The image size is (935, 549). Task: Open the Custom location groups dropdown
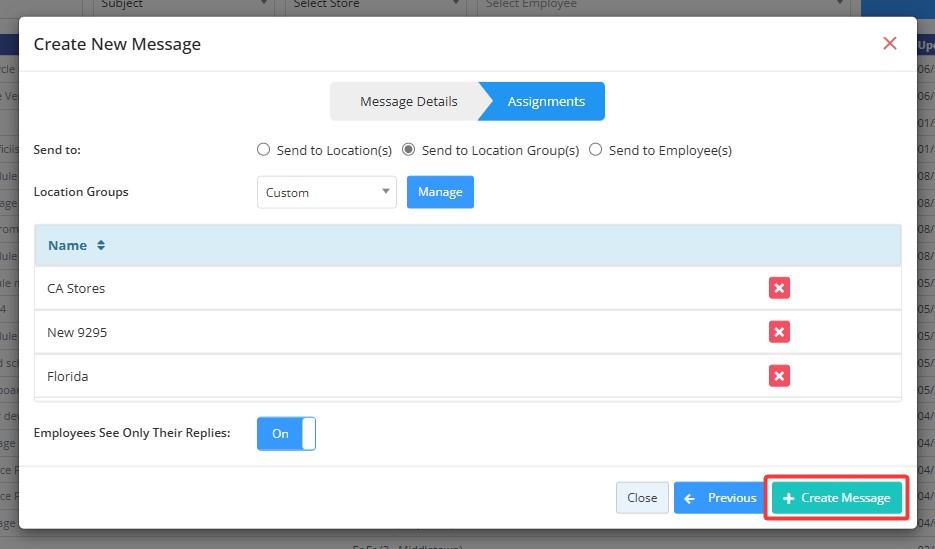326,192
